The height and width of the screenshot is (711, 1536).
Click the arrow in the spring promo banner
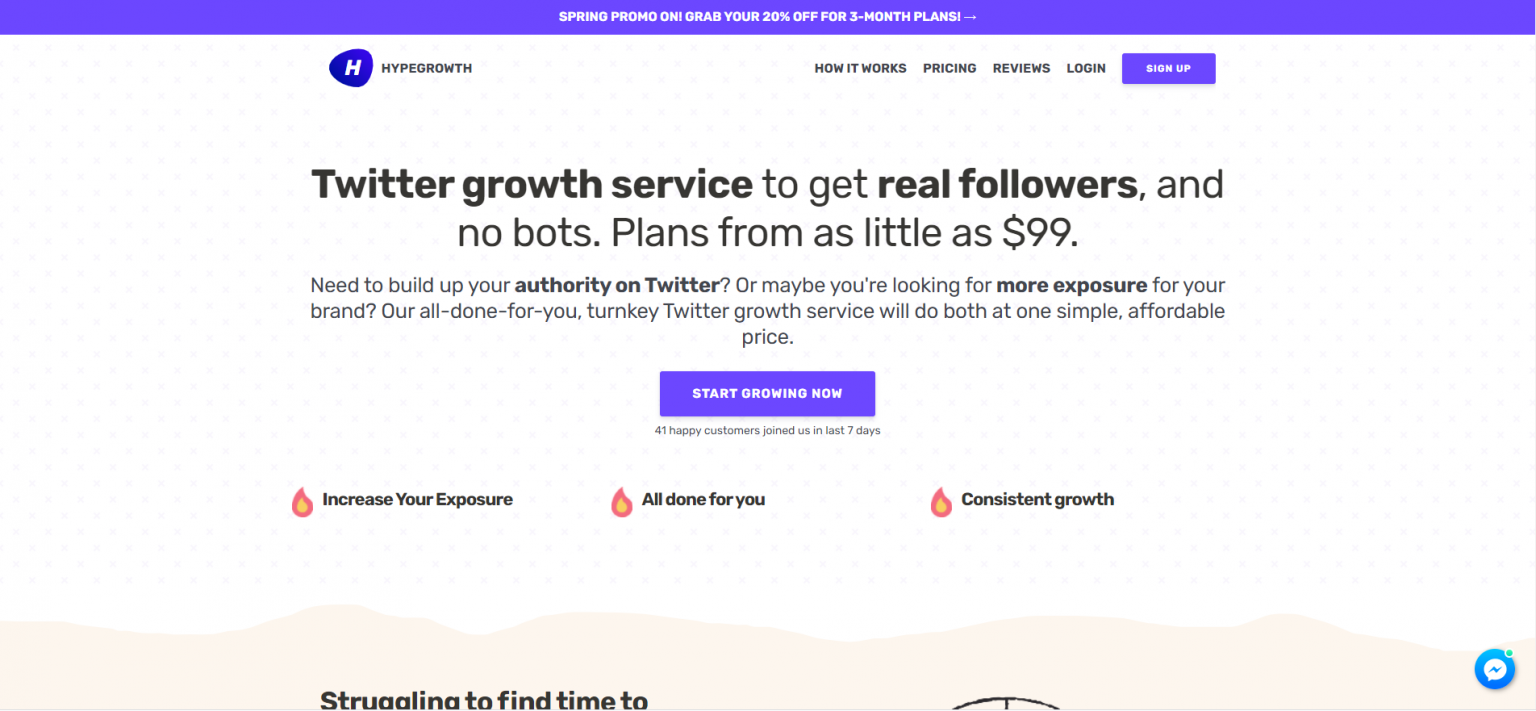[971, 17]
